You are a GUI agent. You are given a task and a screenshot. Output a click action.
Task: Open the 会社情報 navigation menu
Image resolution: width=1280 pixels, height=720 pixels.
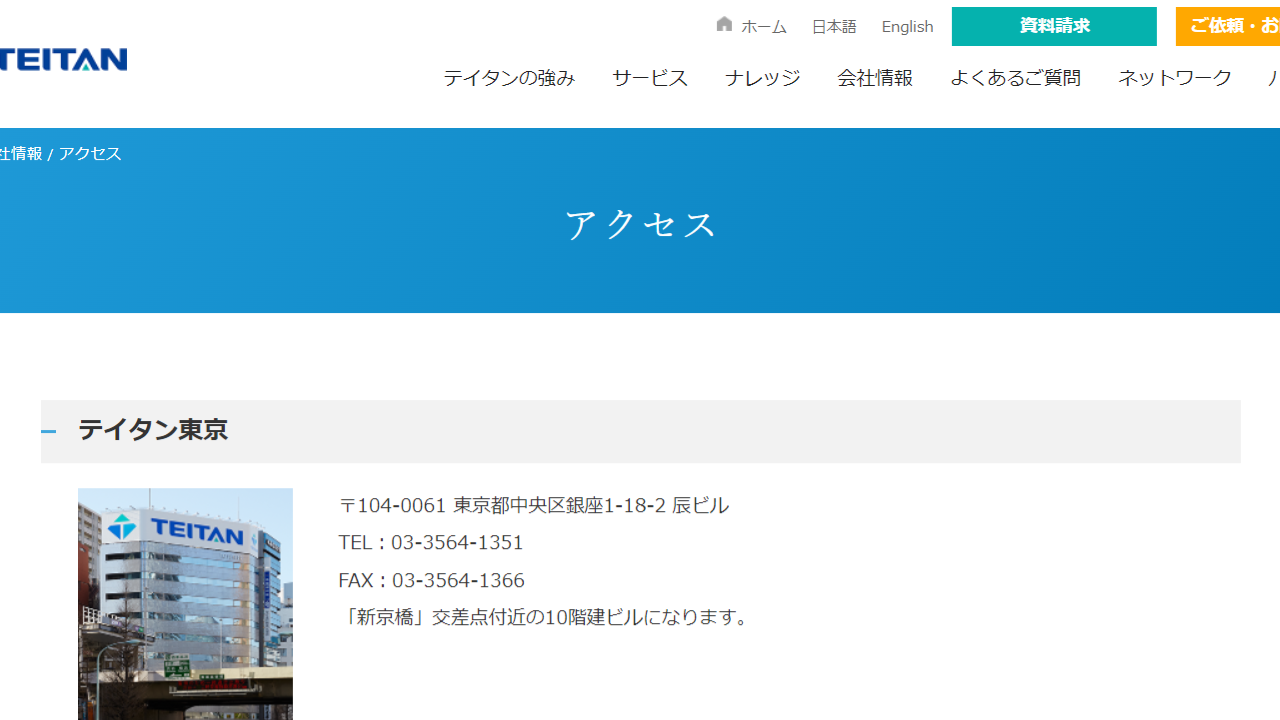point(875,78)
